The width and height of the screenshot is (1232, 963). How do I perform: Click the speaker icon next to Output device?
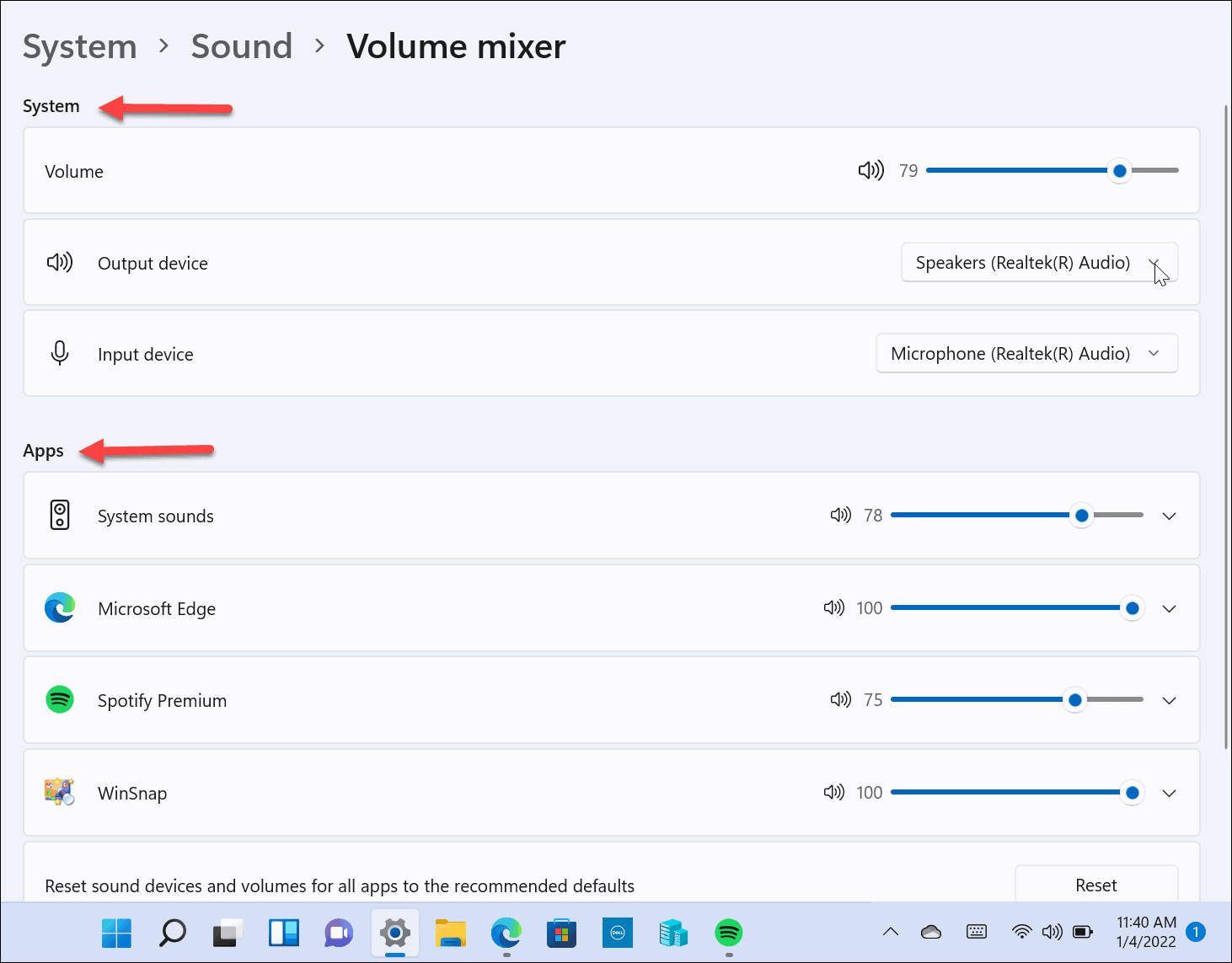[59, 262]
